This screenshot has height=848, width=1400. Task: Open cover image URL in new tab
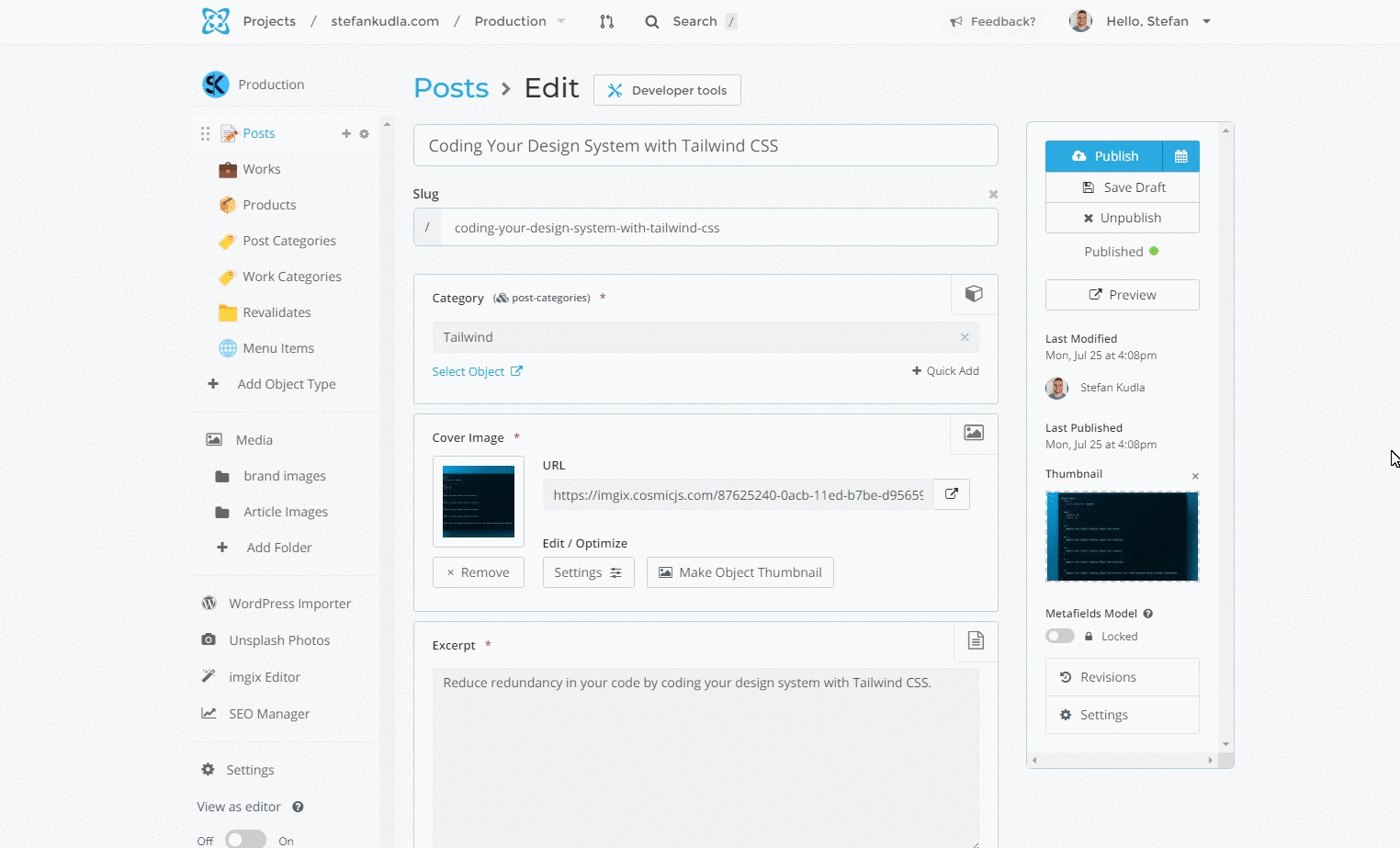tap(952, 494)
